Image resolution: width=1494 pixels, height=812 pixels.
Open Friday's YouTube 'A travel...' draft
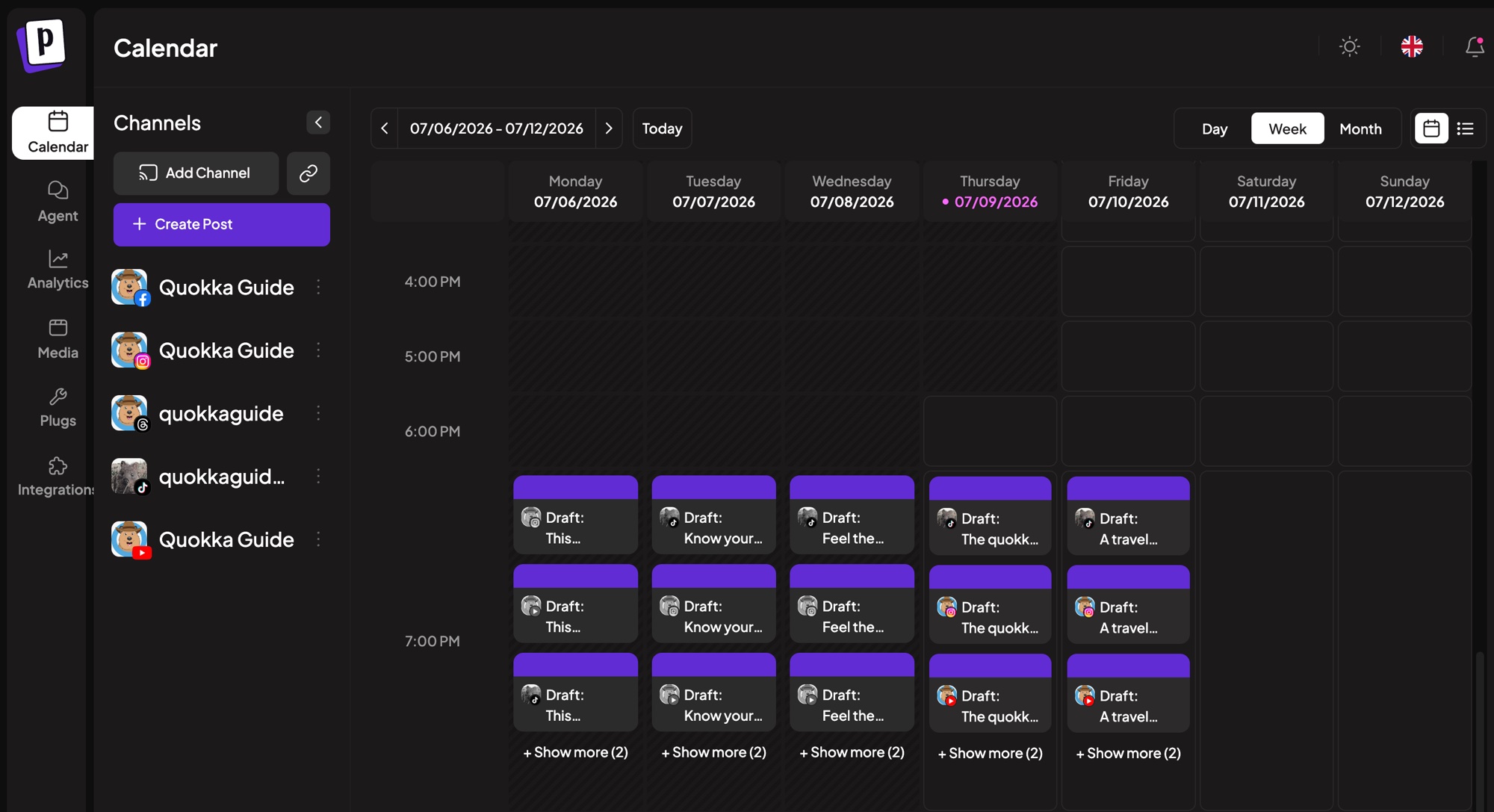click(x=1128, y=693)
